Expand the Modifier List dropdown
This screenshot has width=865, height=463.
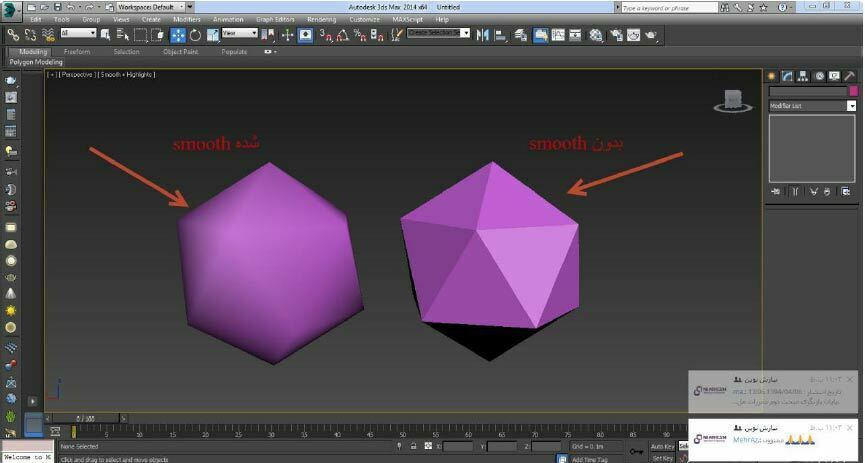[x=851, y=105]
